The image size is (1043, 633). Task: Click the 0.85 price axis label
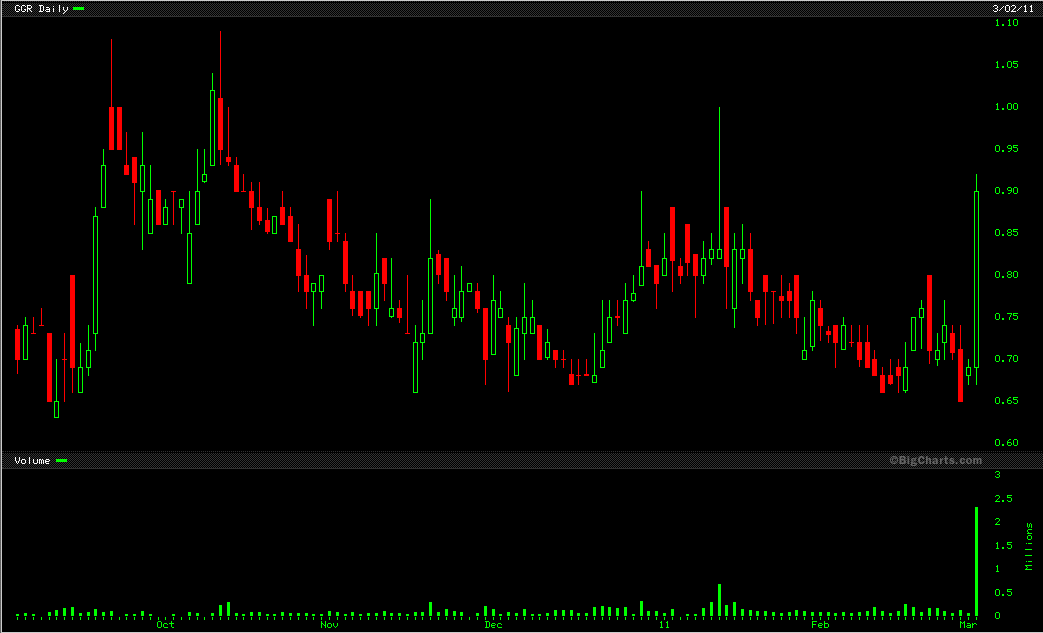[1006, 233]
